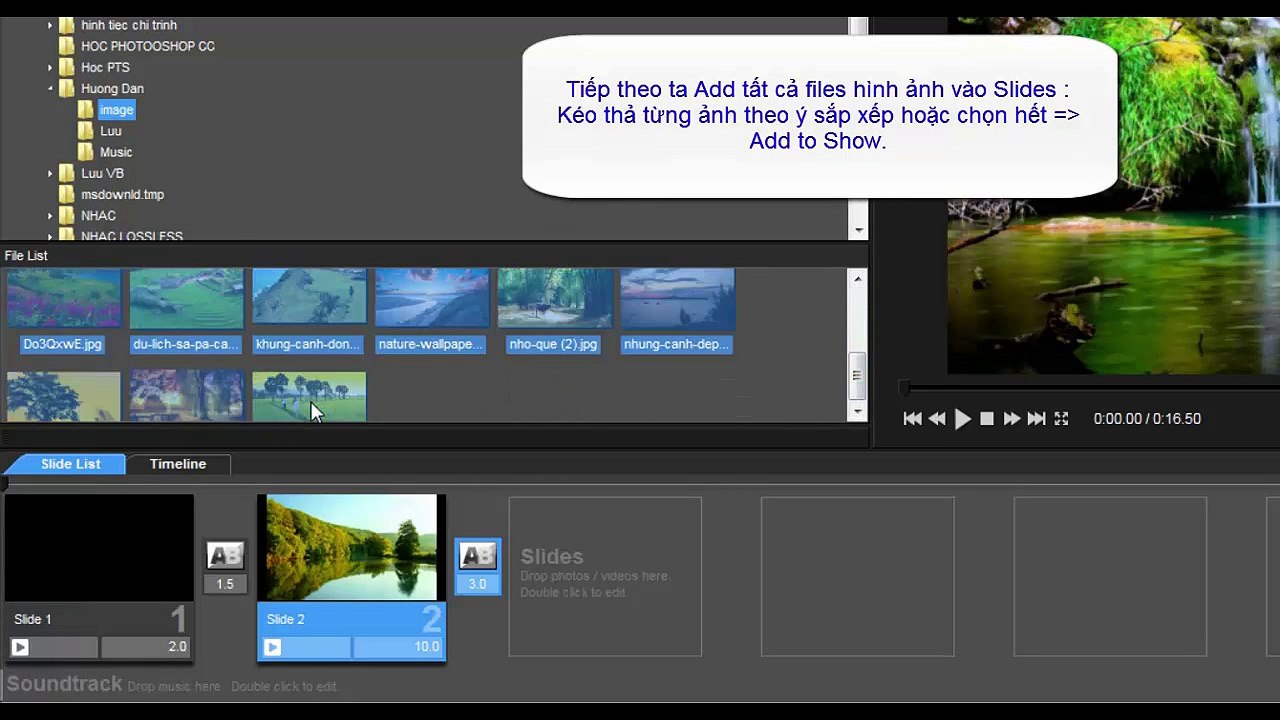Expand the Luu VB folder
The width and height of the screenshot is (1280, 720).
(x=50, y=173)
